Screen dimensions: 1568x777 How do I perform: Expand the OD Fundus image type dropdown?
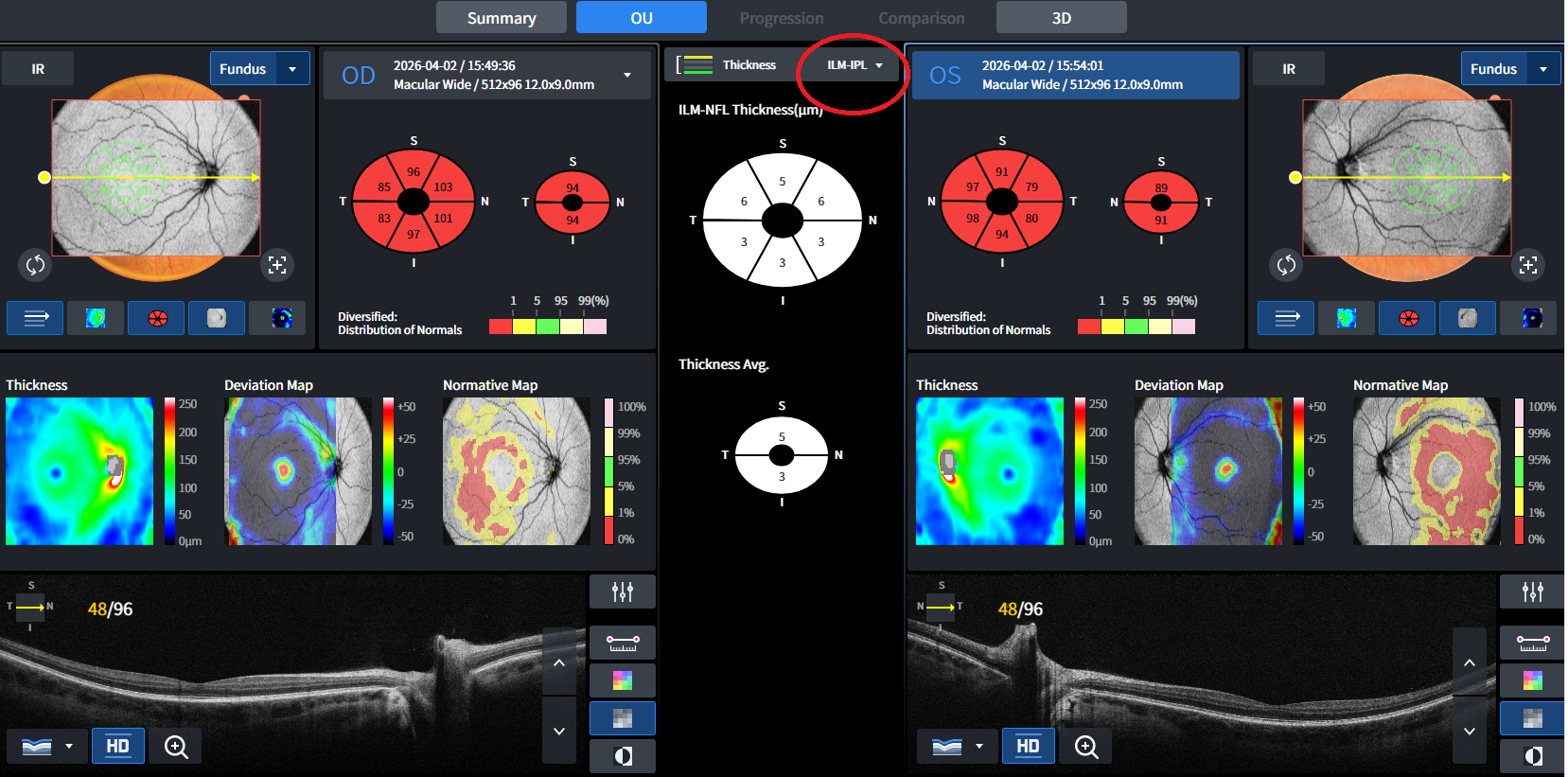coord(292,69)
